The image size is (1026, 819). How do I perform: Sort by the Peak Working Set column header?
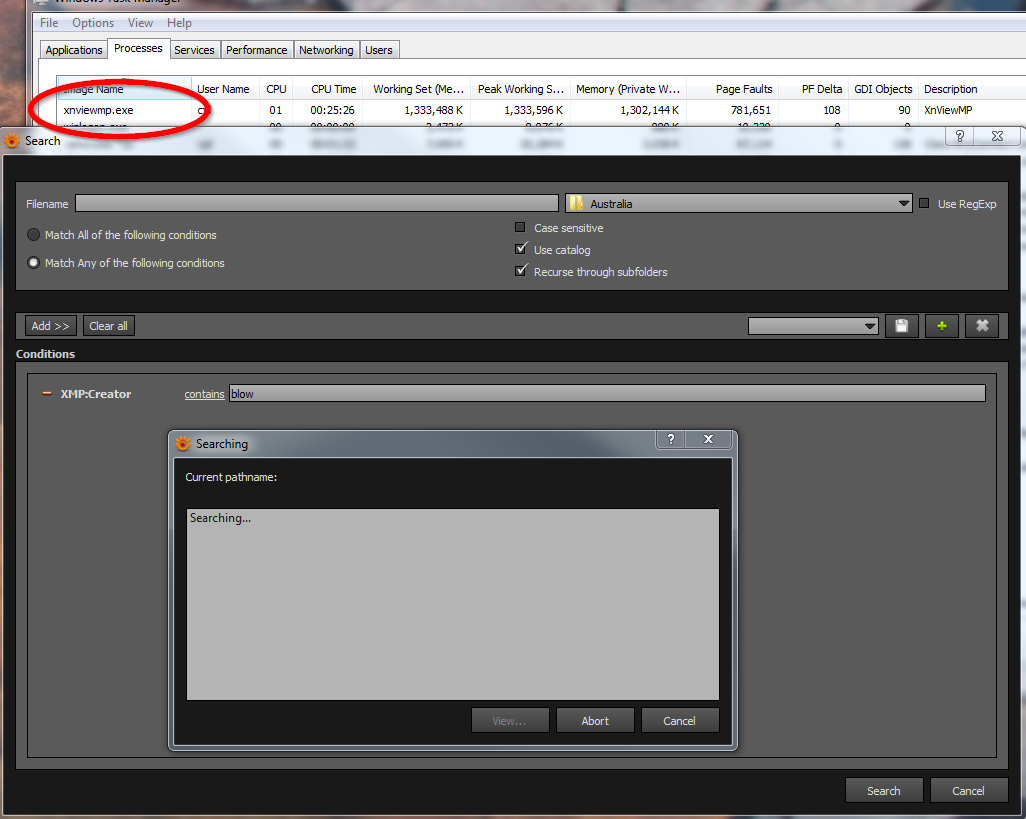tap(520, 89)
